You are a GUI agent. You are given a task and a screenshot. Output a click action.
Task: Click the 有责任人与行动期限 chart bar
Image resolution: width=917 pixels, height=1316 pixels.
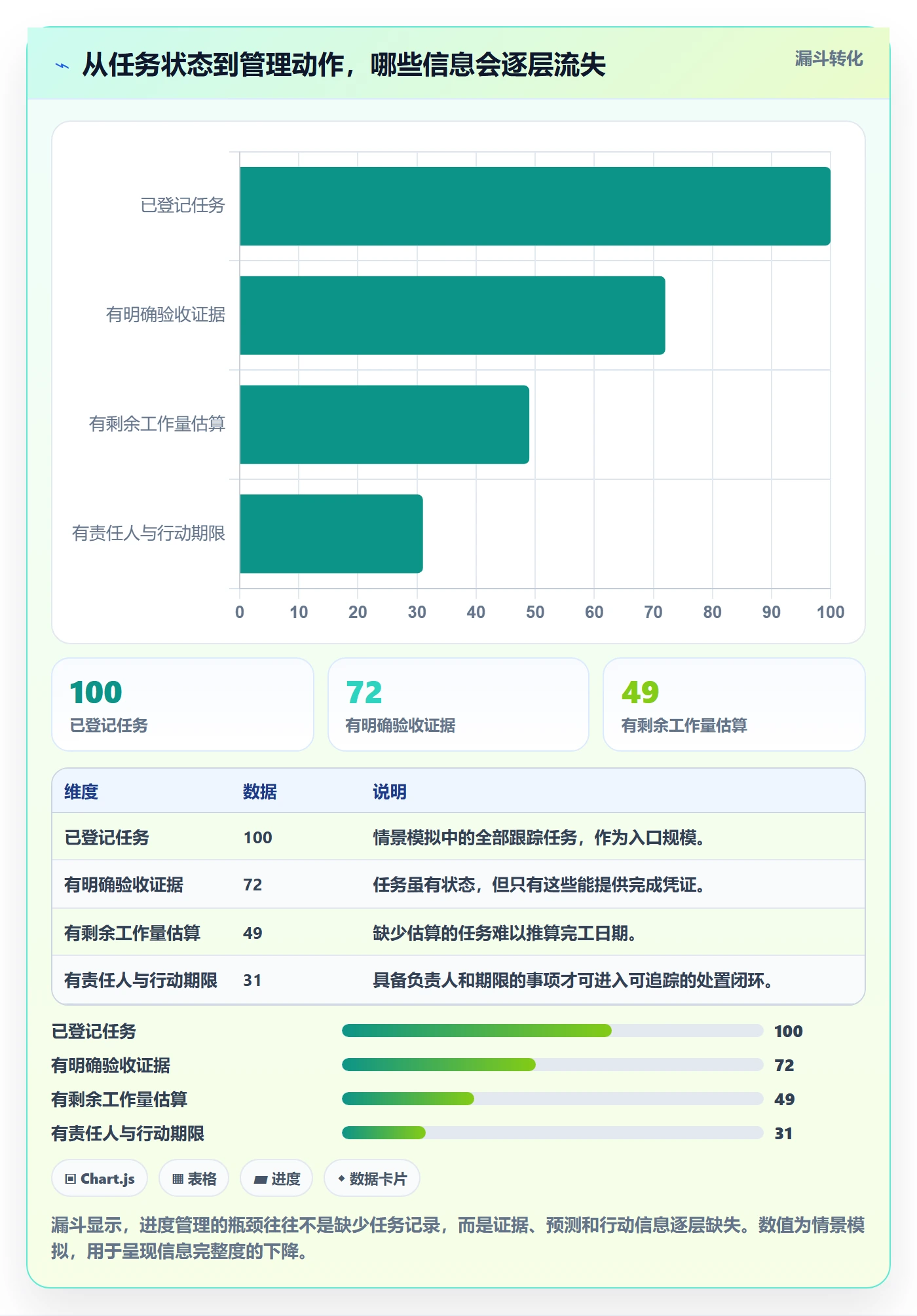tap(331, 534)
